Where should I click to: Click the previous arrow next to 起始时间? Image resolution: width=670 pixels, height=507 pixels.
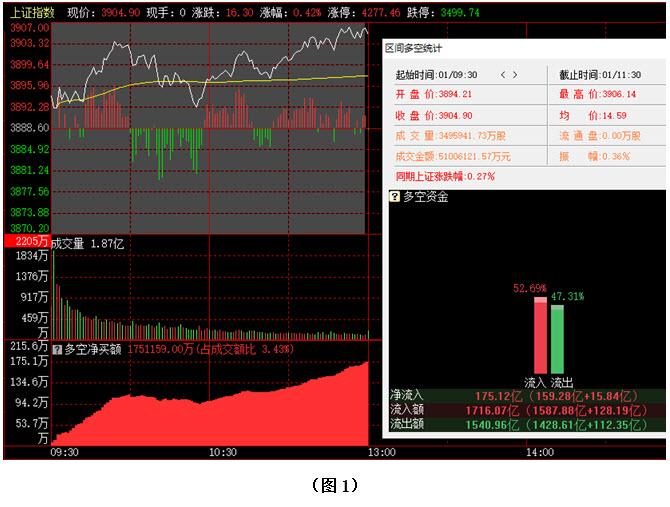click(503, 75)
